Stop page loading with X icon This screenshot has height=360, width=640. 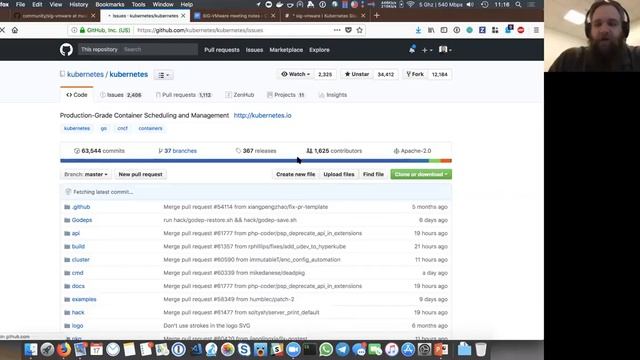[x=2, y=30]
